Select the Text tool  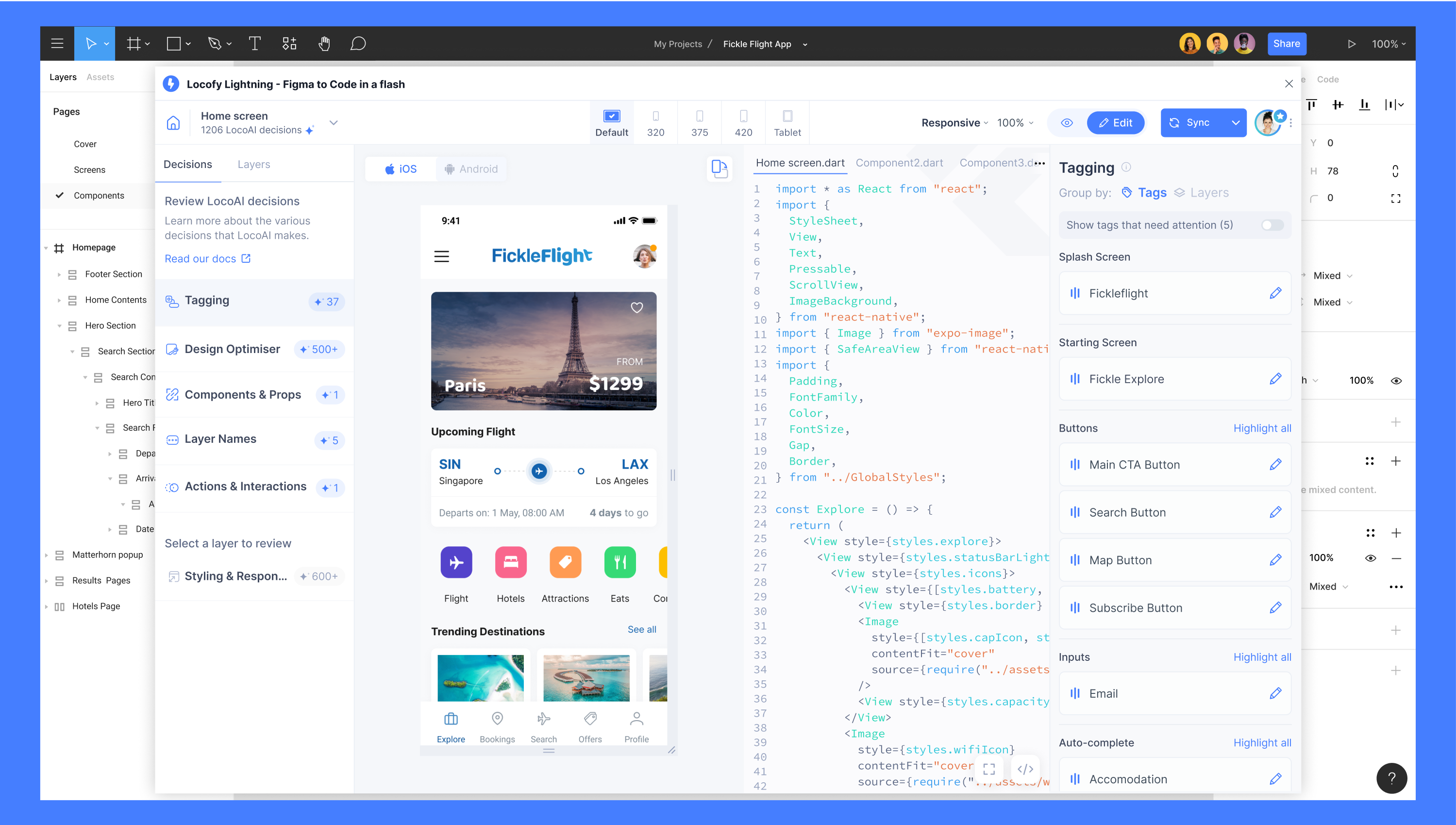coord(254,44)
